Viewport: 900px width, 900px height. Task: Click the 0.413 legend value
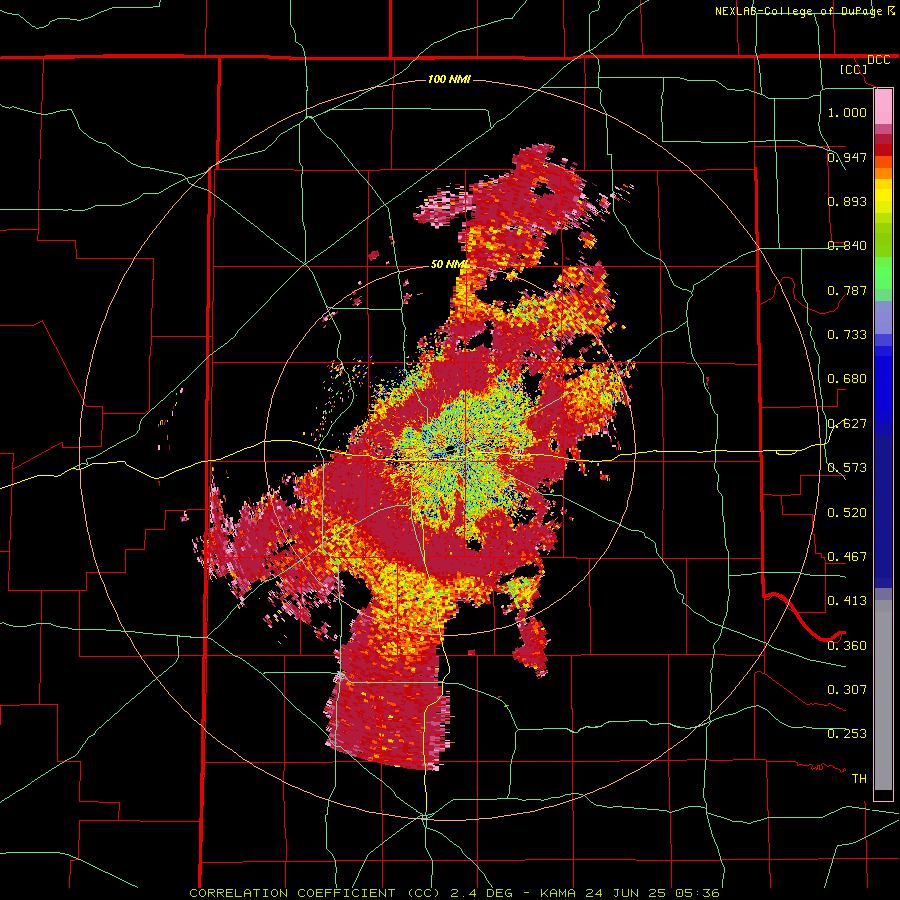[847, 601]
